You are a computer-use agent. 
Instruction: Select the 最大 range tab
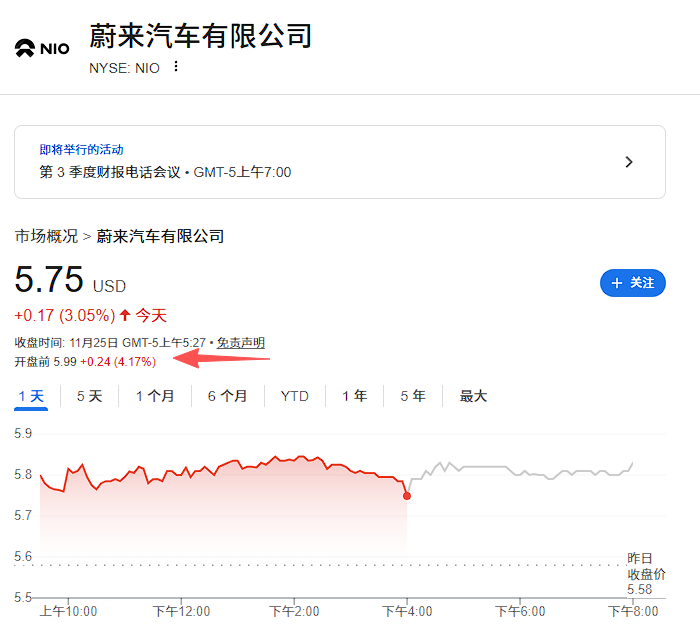(x=473, y=396)
